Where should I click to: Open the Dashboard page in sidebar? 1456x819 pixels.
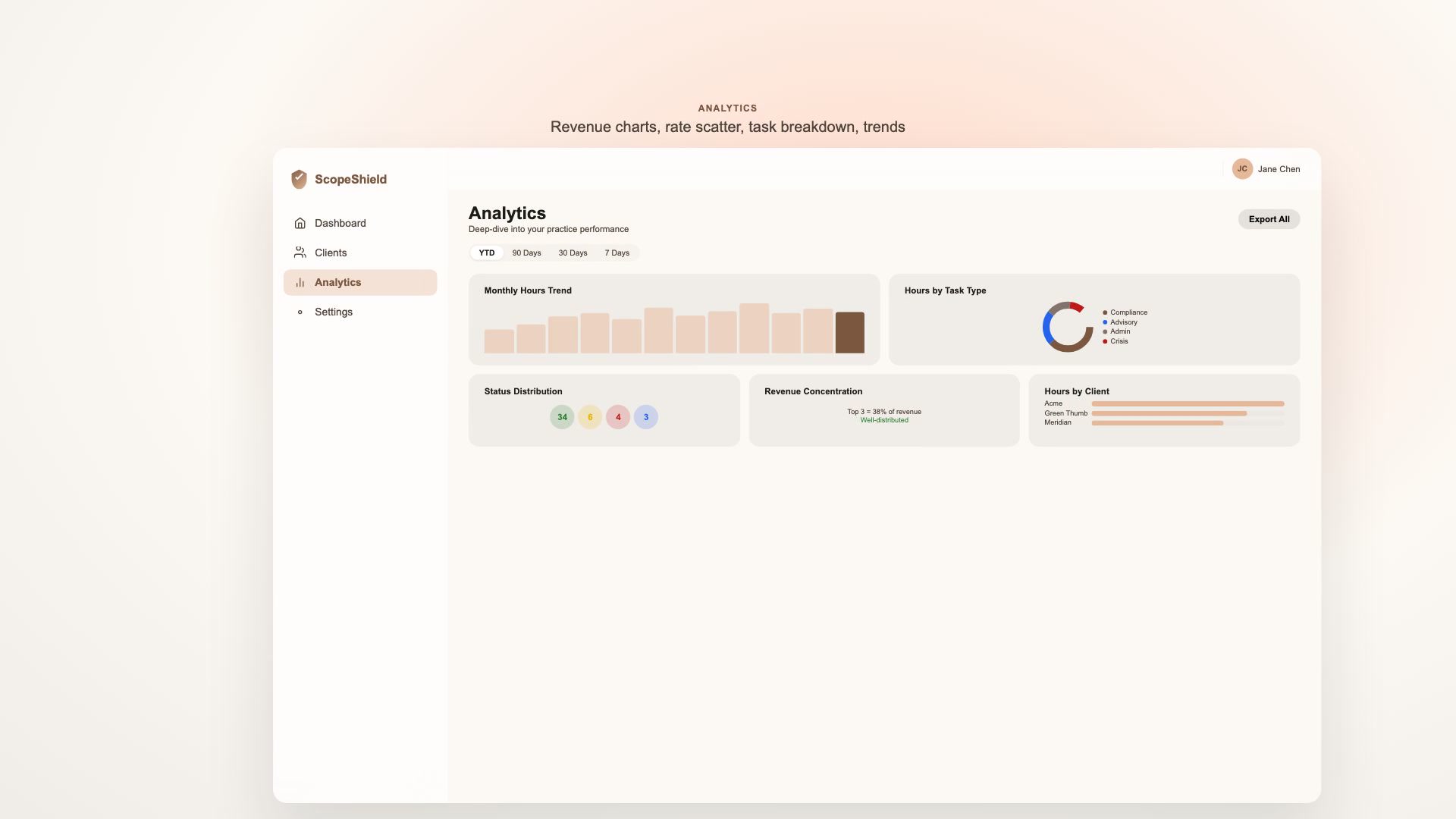pos(340,223)
